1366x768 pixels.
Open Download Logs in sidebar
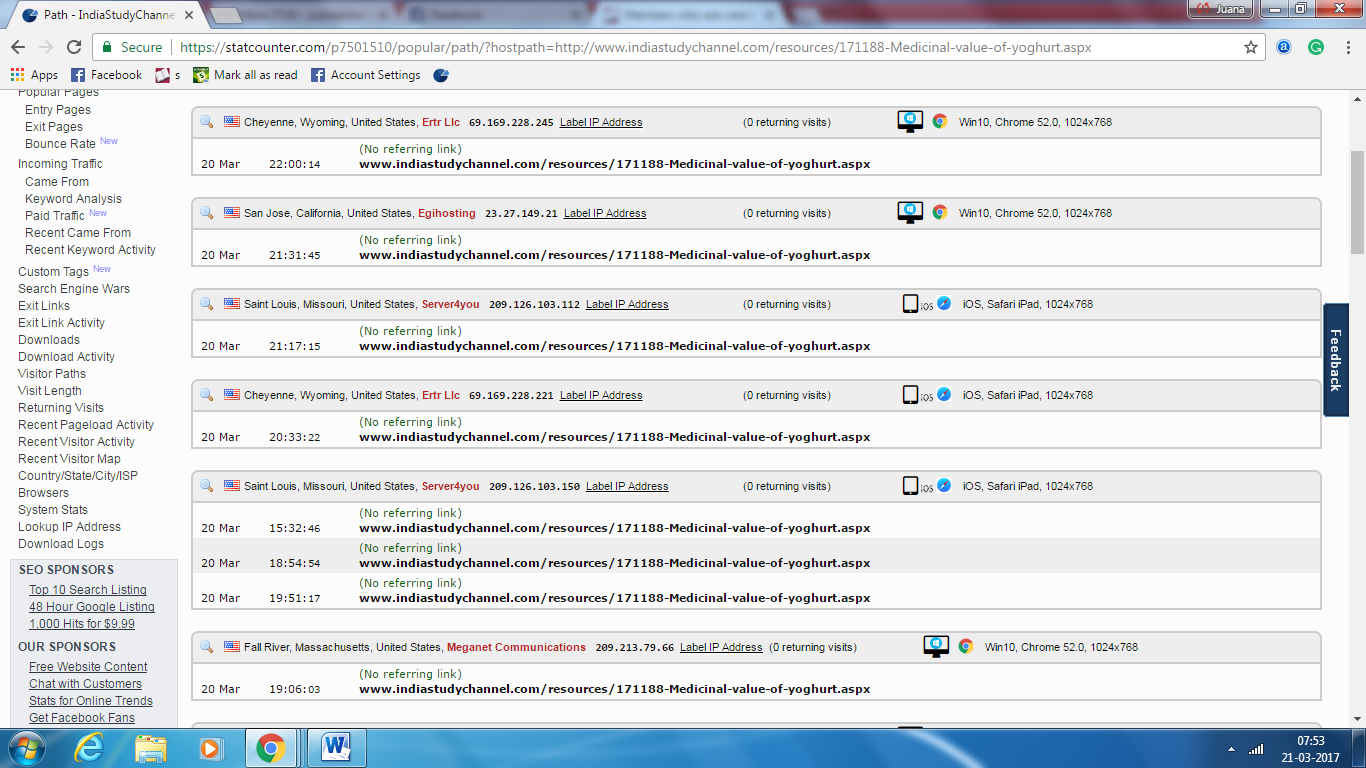61,544
